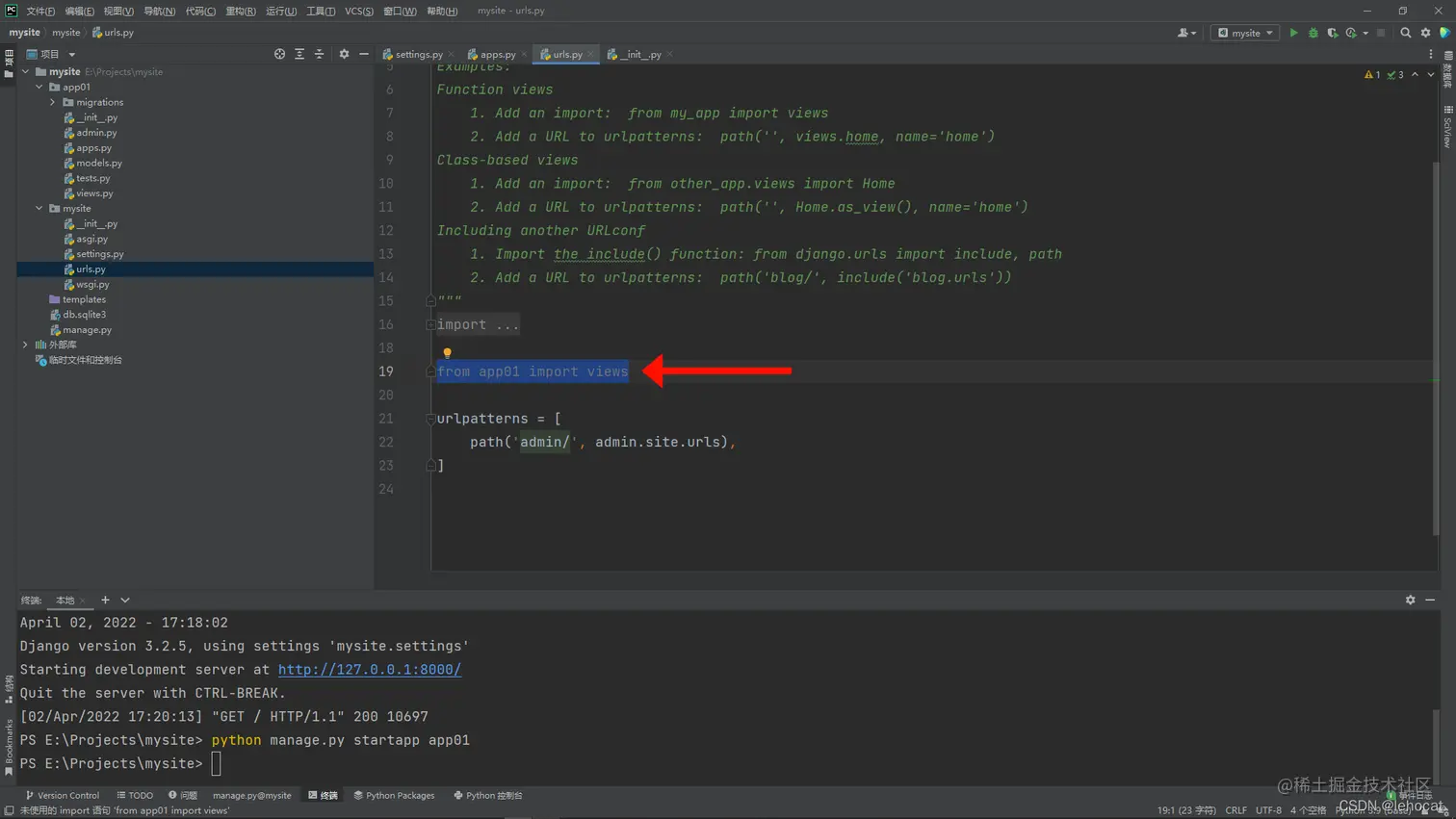Open Python Packages tool window
This screenshot has width=1456, height=819.
pos(394,795)
